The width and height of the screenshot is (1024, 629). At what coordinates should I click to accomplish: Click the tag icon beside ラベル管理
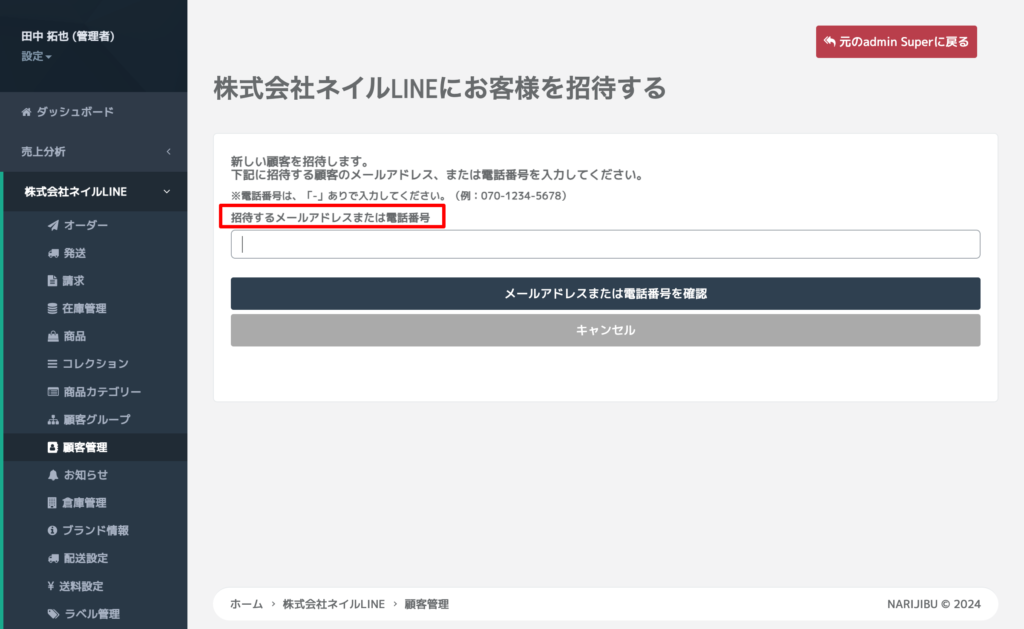pos(53,614)
